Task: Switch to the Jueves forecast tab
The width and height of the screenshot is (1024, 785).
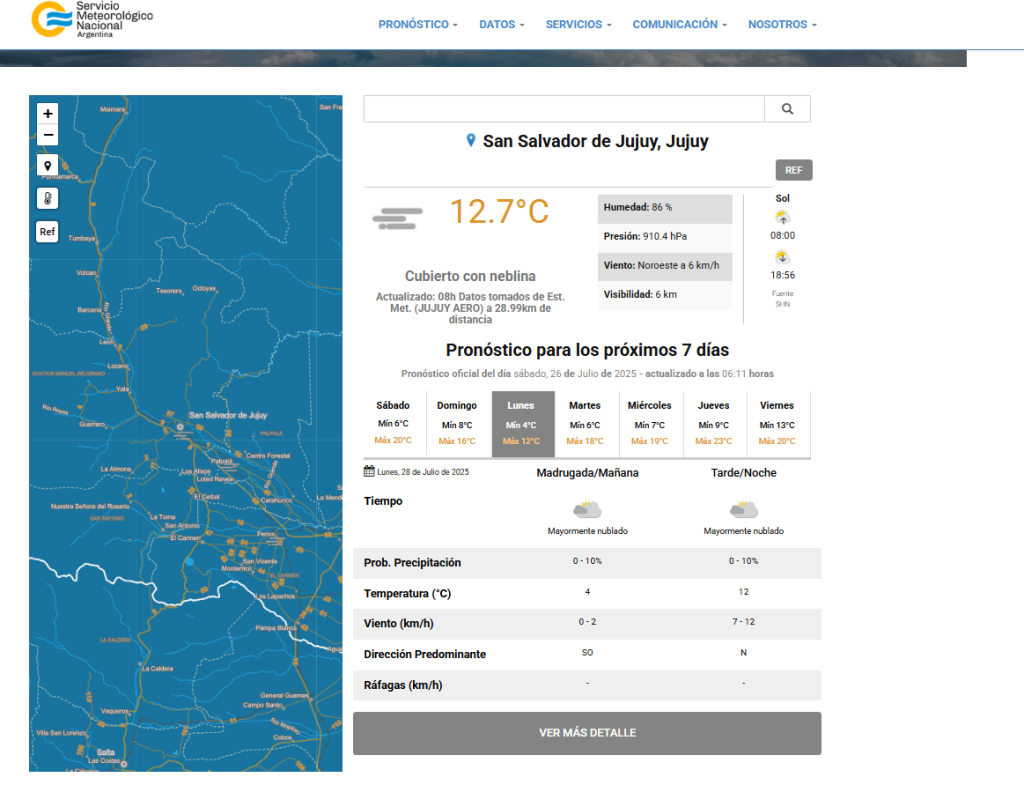Action: coord(713,423)
